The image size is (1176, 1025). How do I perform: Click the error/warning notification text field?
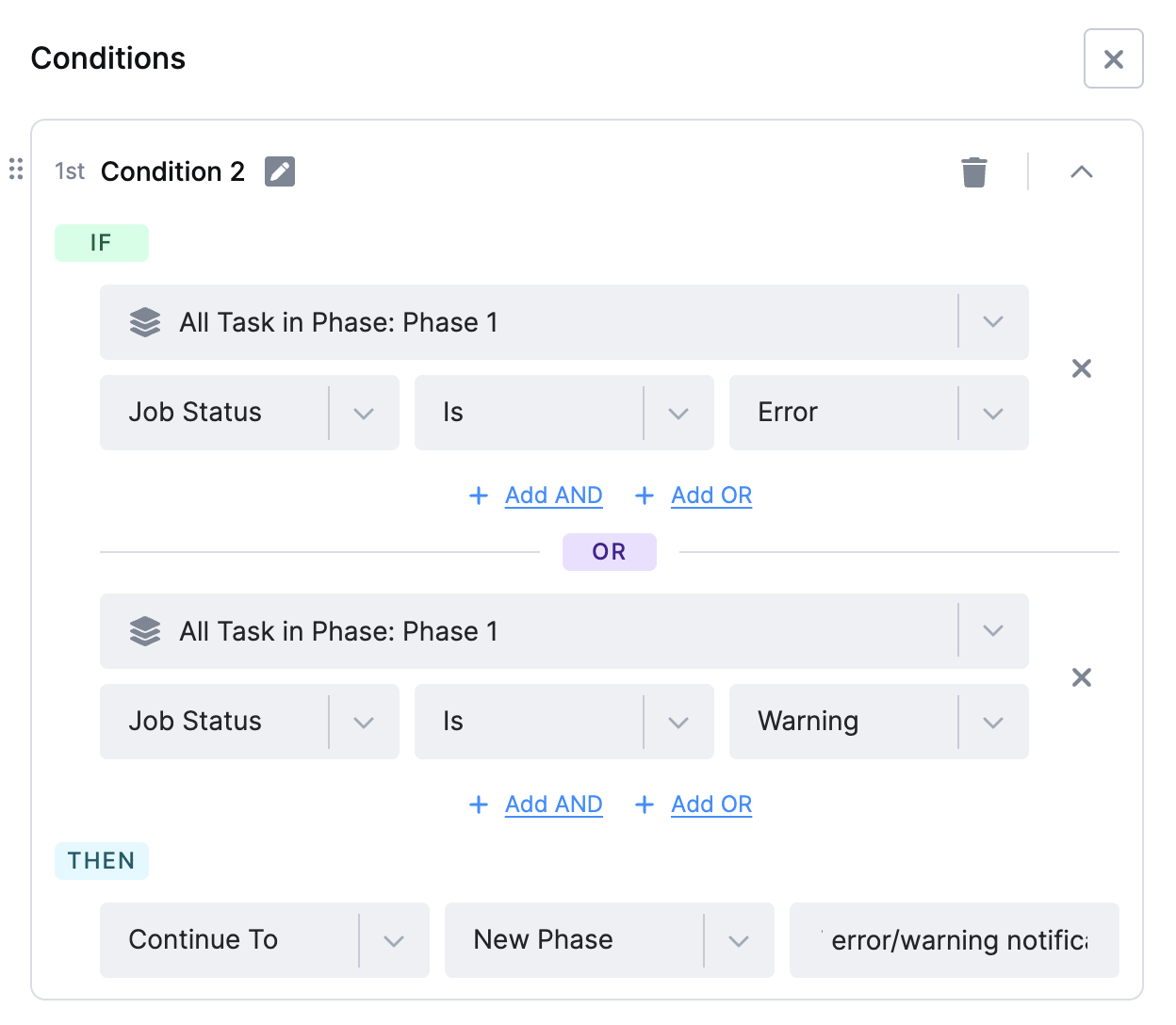(x=955, y=940)
